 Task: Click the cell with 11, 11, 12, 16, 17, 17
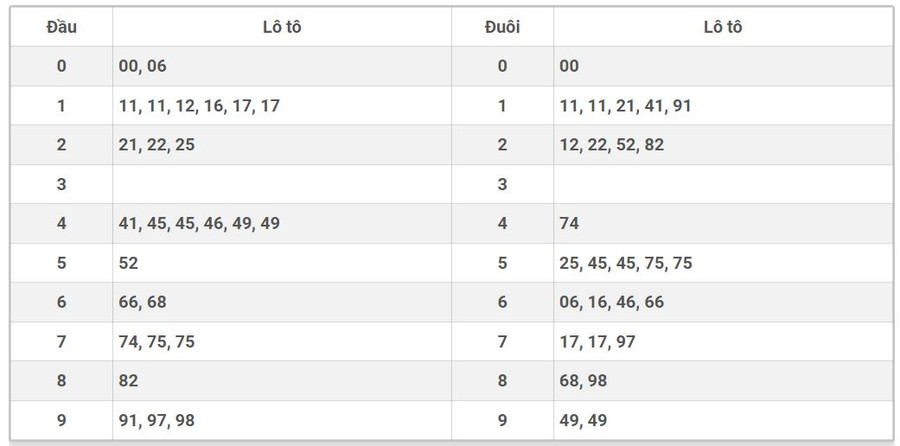(198, 106)
